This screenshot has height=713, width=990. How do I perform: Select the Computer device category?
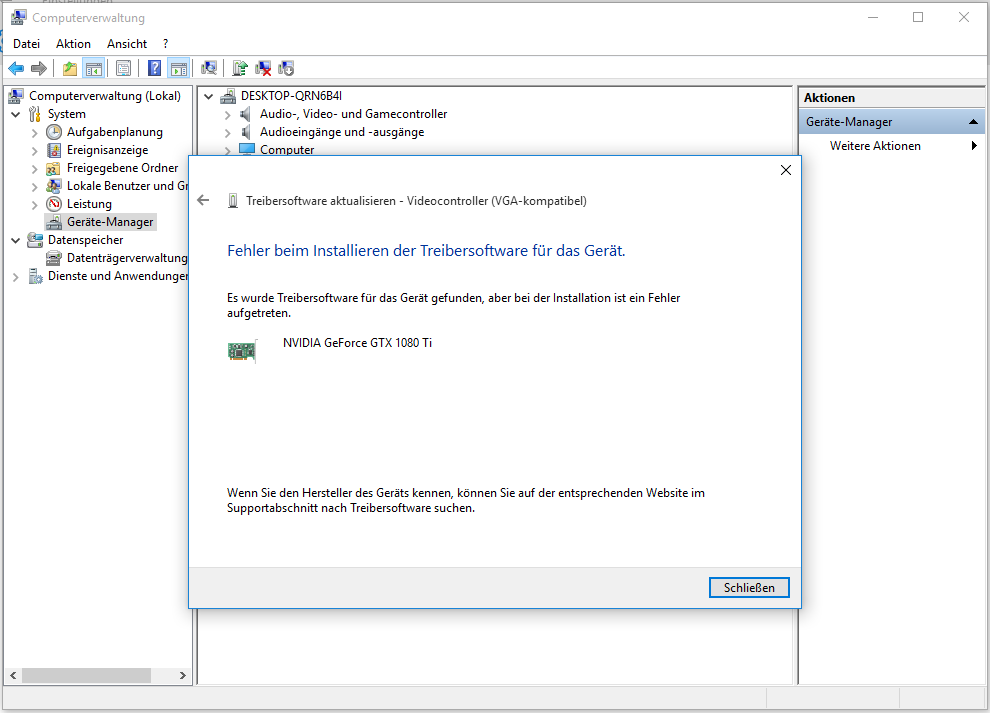point(287,150)
